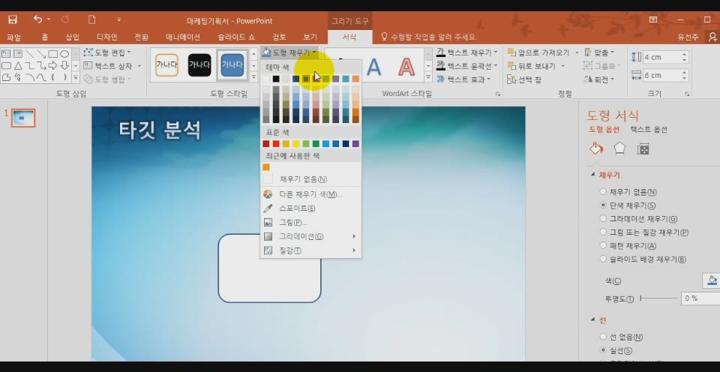This screenshot has height=372, width=720.
Task: Click the Undo arrow icon
Action: coord(38,19)
